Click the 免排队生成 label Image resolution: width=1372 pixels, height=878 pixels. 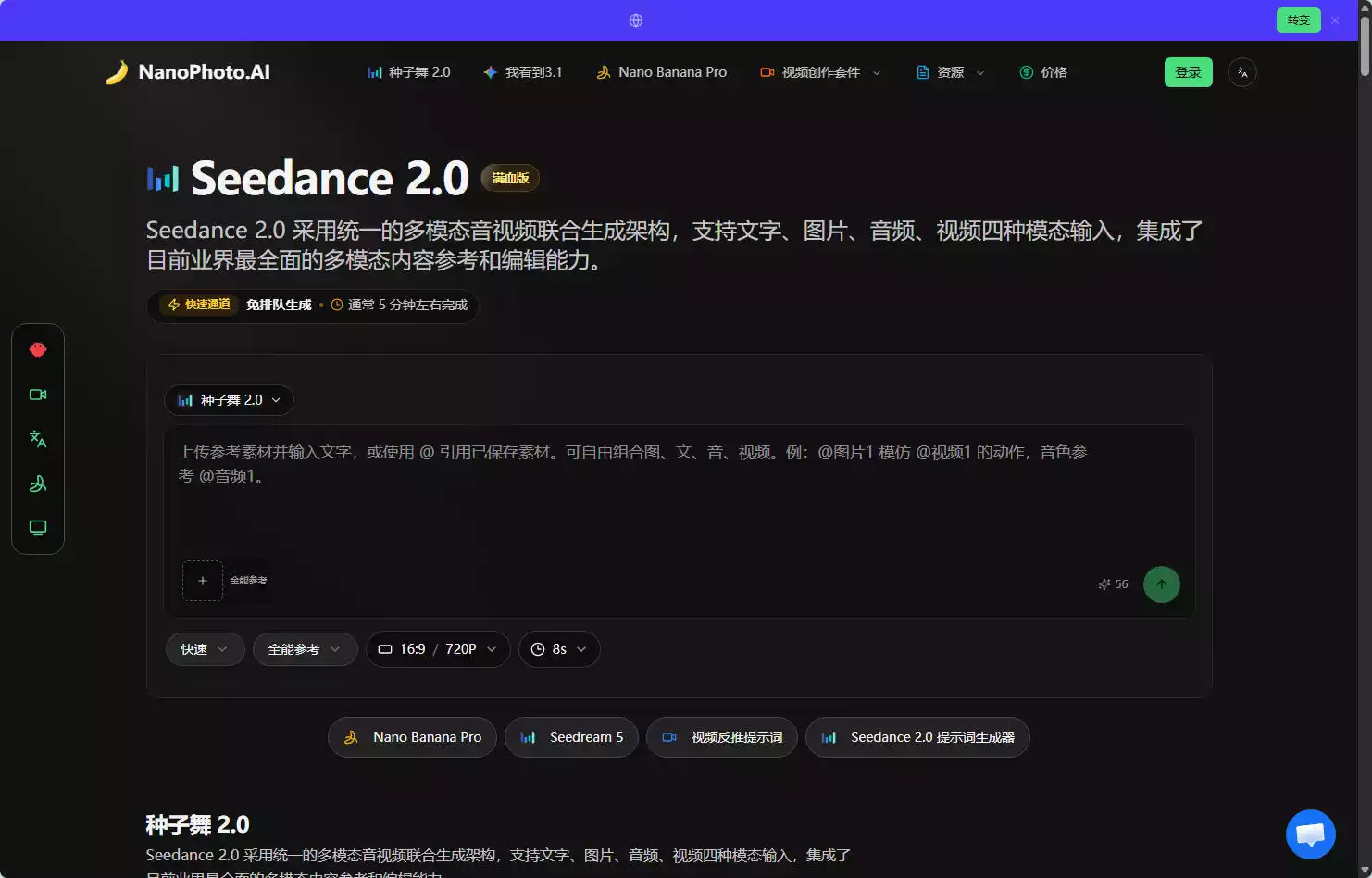pyautogui.click(x=279, y=305)
